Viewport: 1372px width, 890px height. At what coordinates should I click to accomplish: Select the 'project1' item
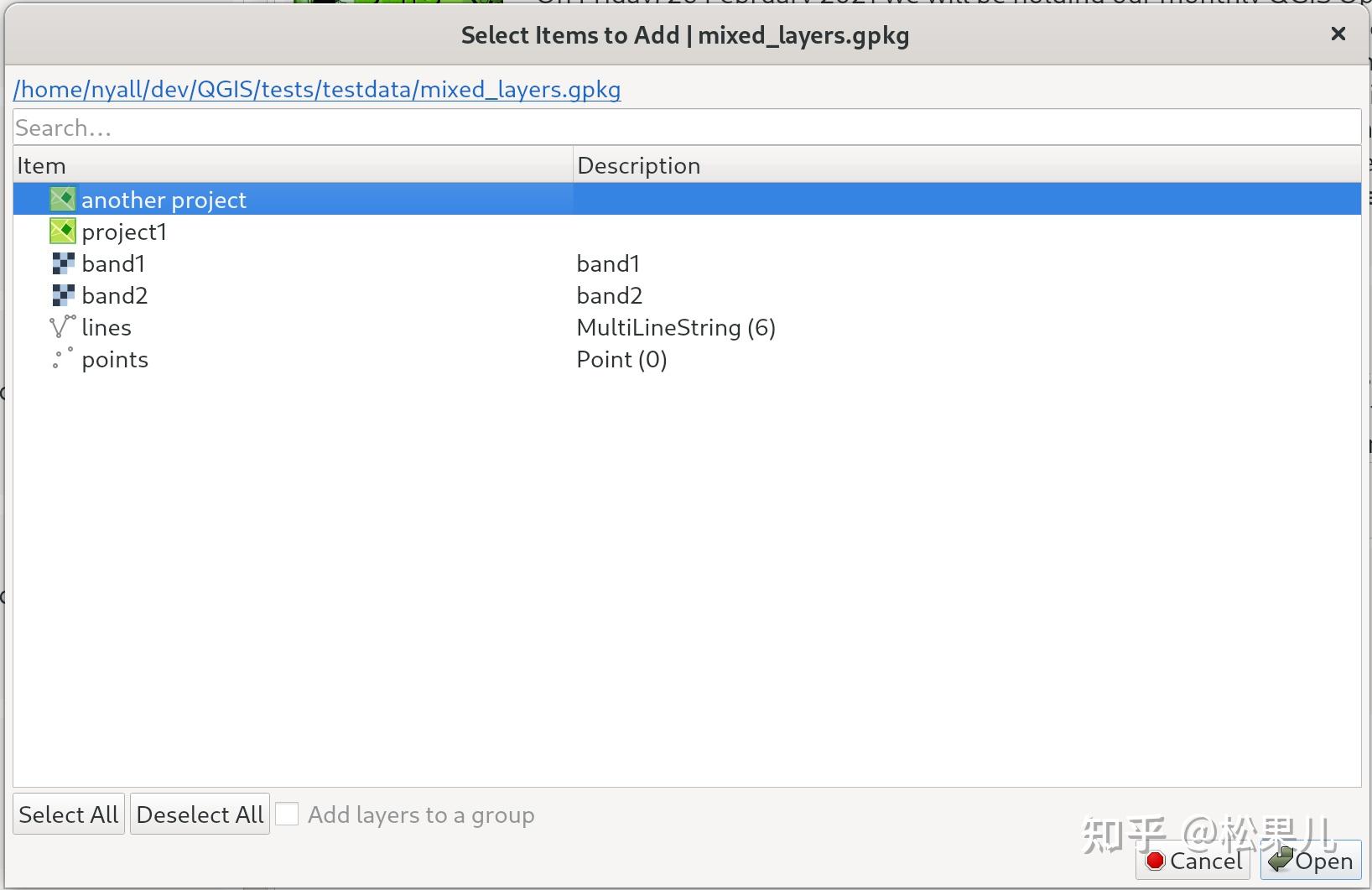coord(124,232)
